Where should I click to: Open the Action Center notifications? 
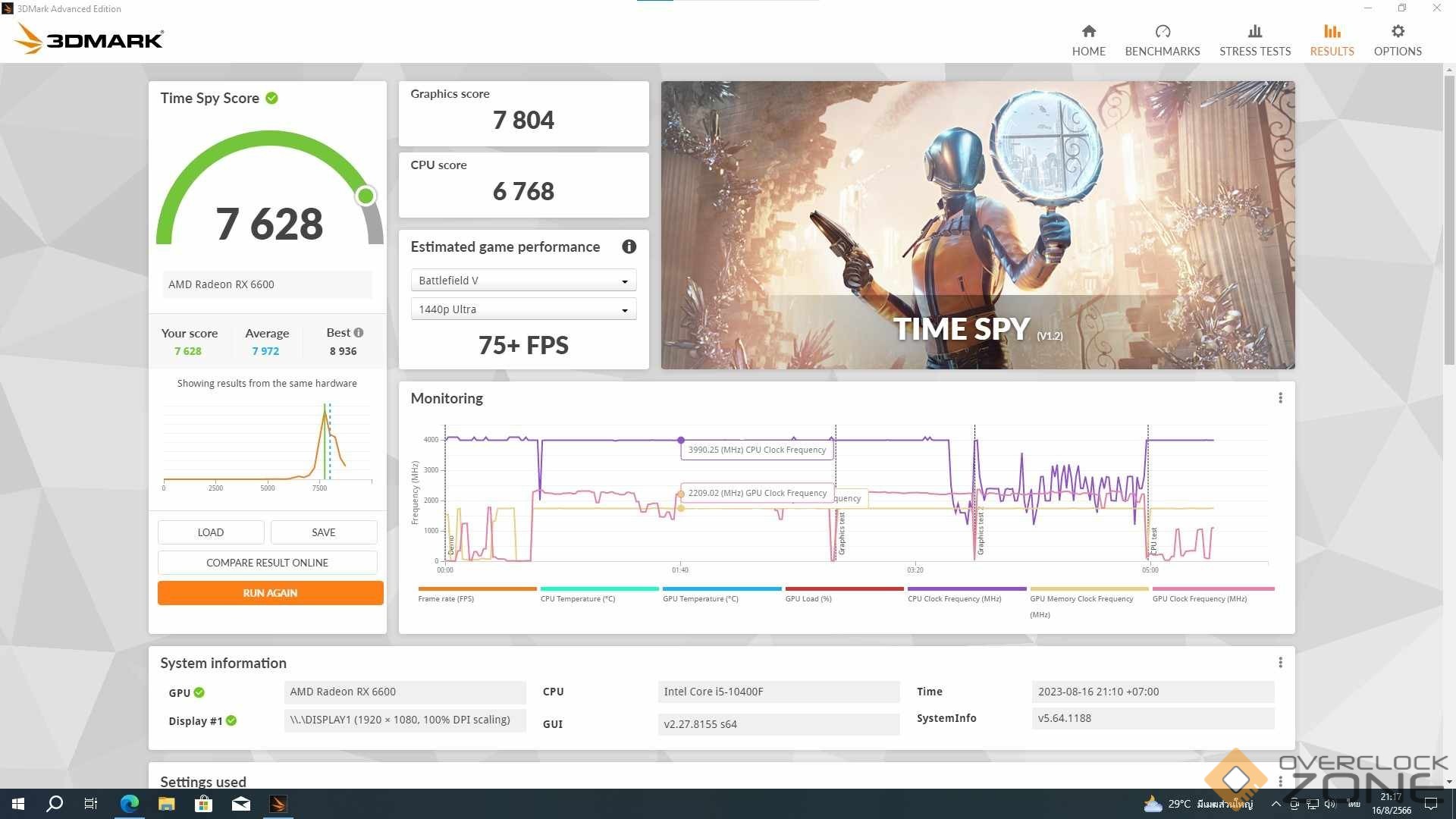coord(1431,804)
